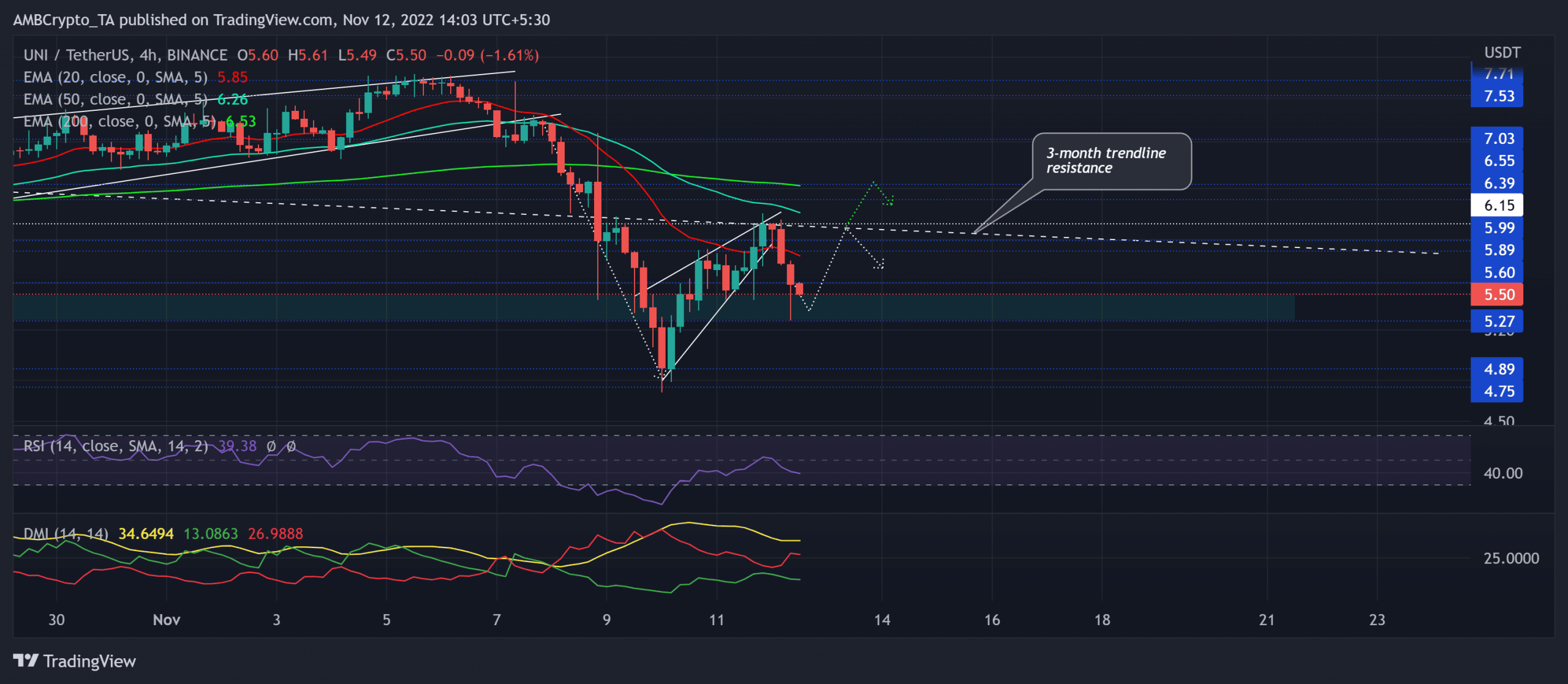Click the 25.0000 DMI axis label
This screenshot has height=684, width=1568.
tap(1511, 558)
